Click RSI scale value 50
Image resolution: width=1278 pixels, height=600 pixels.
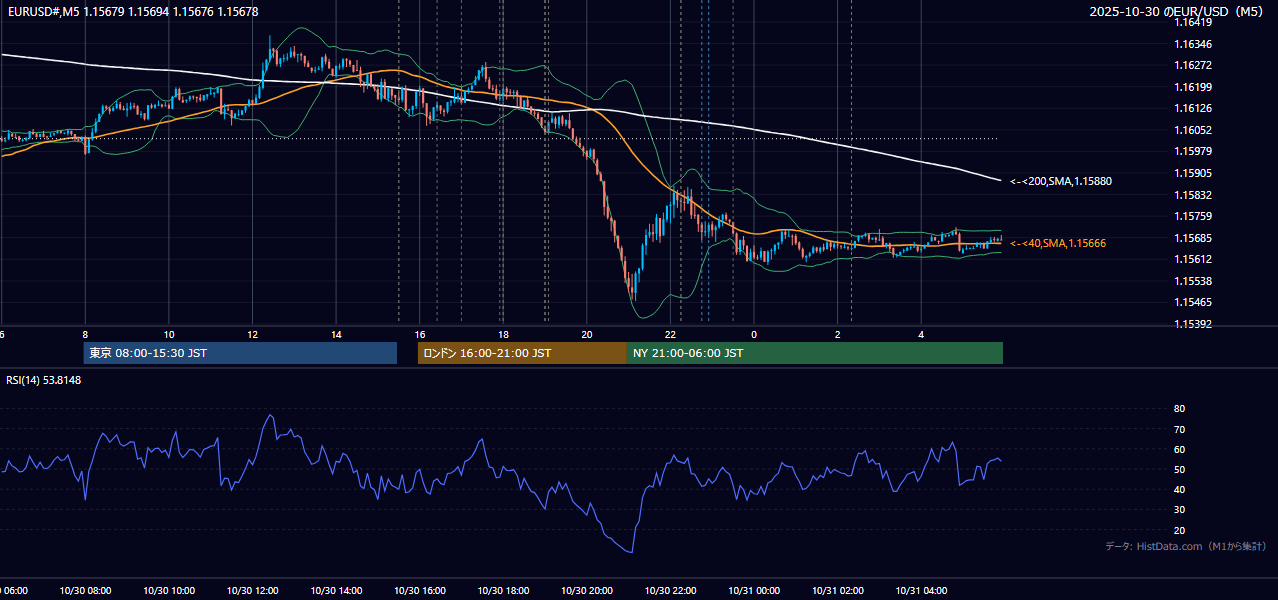1179,469
